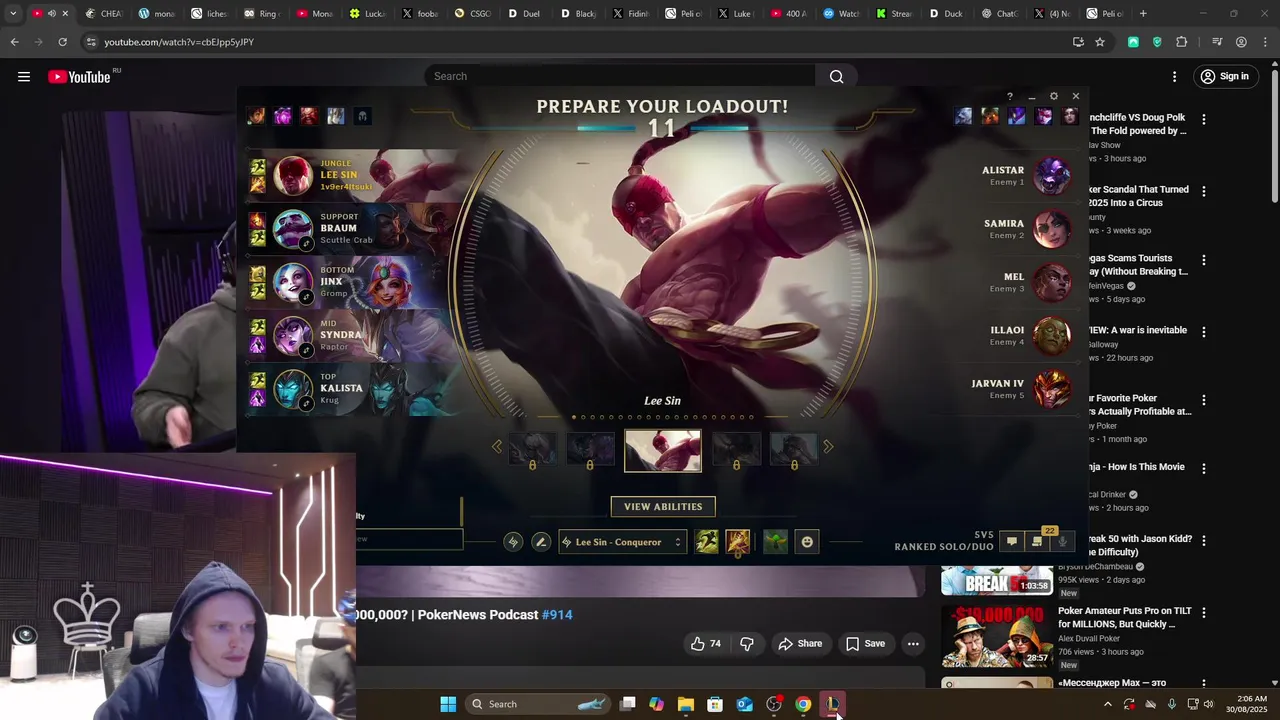Like the video with 74 likes
This screenshot has width=1280, height=720.
point(706,644)
